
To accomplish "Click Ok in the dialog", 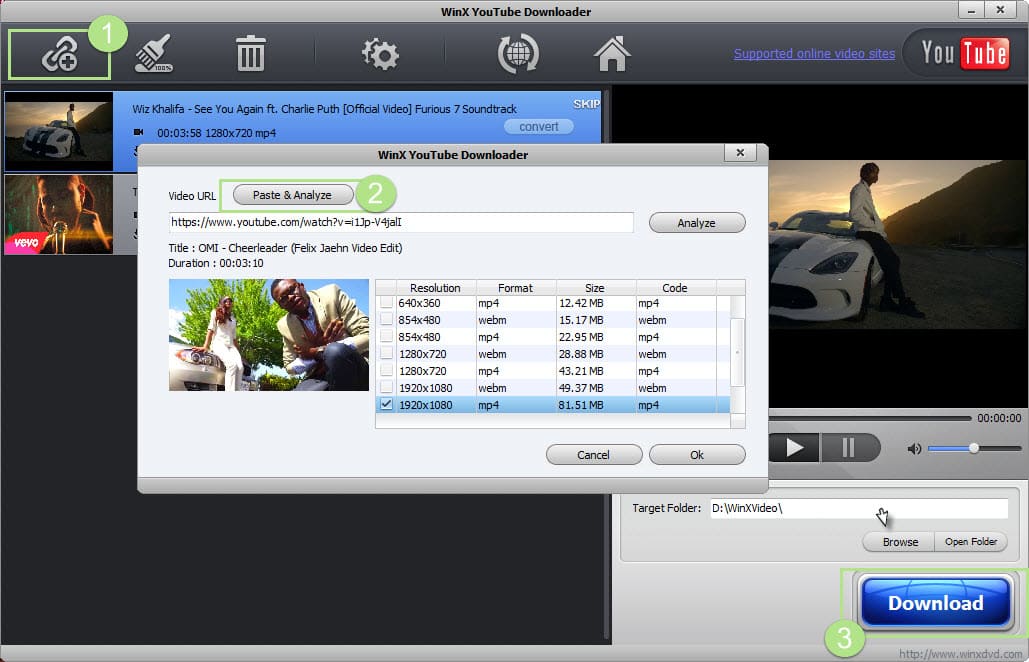I will 697,455.
